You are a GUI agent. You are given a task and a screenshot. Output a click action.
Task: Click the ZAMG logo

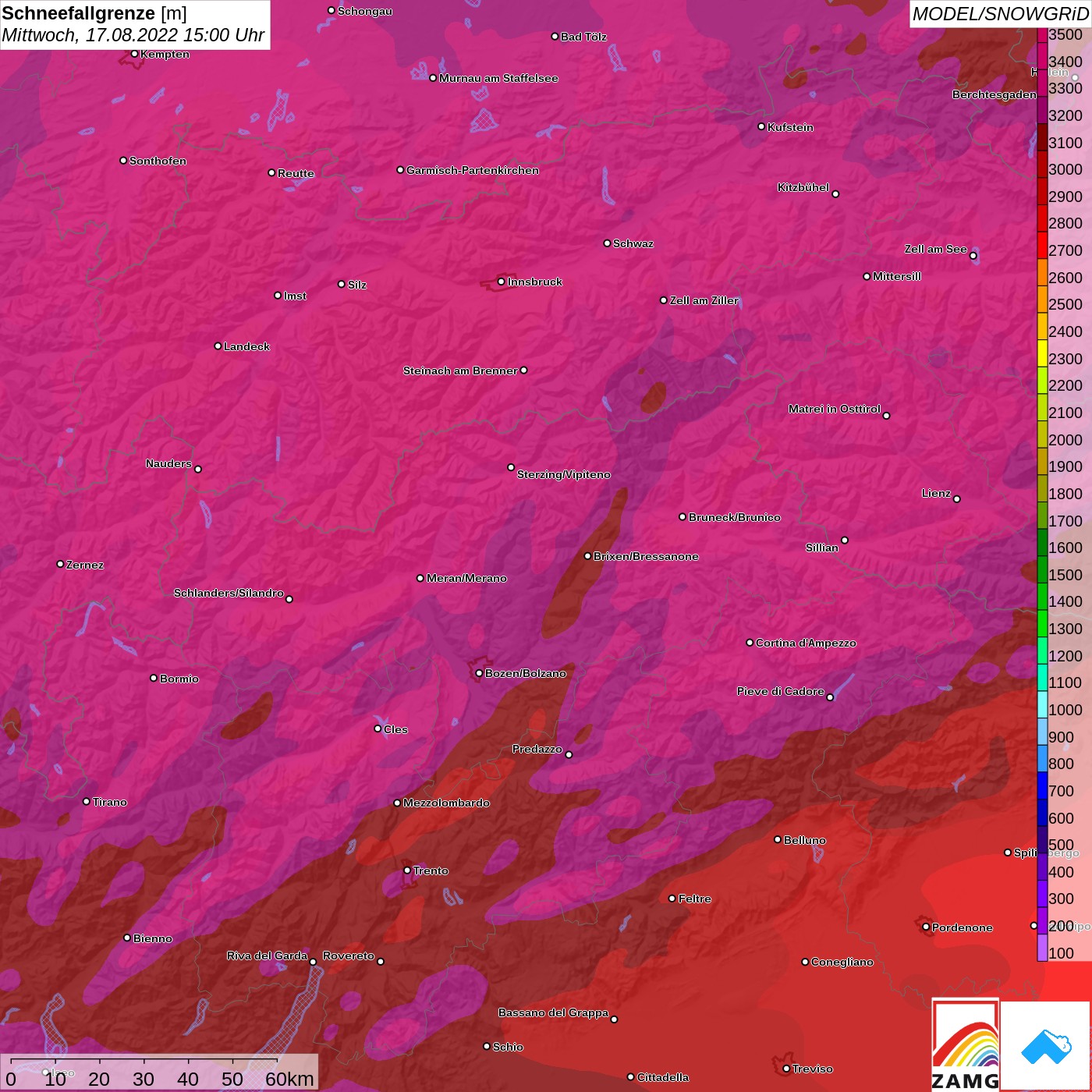coord(966,1045)
